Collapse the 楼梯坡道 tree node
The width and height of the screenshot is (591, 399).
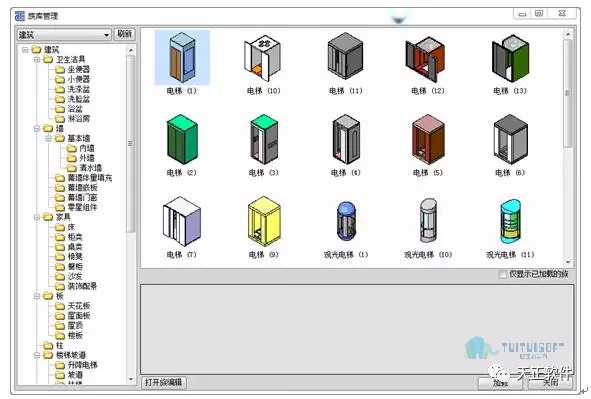coord(37,355)
